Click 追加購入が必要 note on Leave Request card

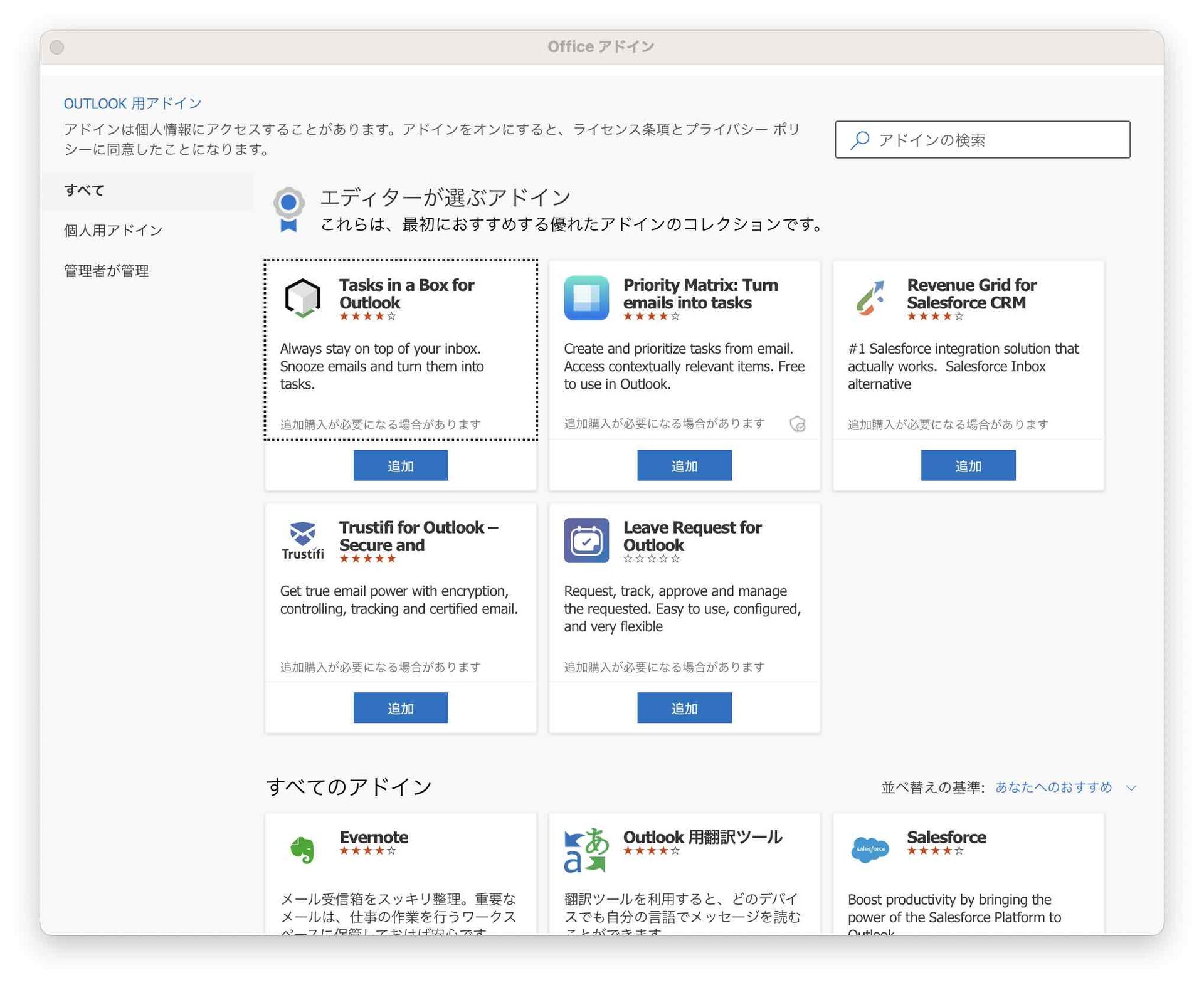[x=664, y=667]
